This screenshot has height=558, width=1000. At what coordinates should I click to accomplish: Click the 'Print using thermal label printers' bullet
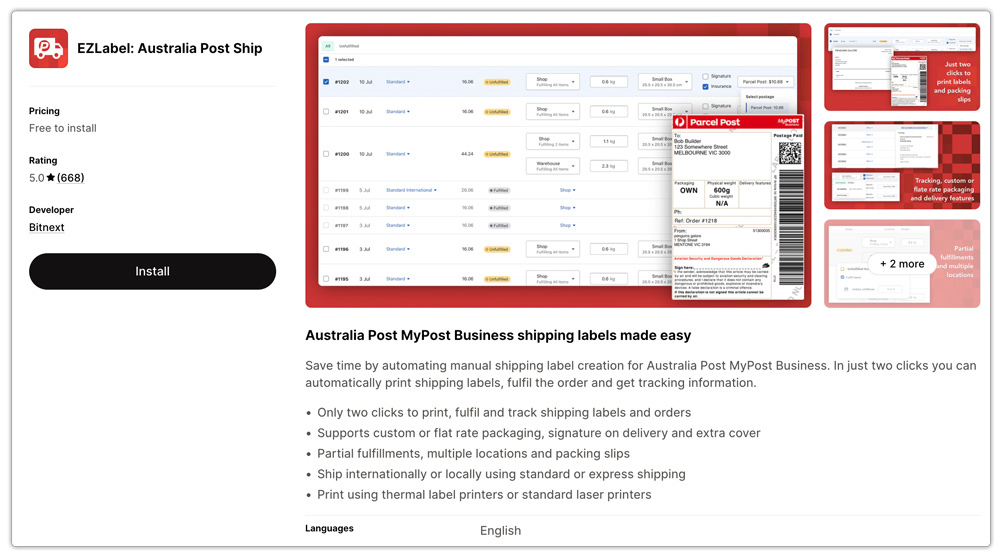(x=484, y=494)
